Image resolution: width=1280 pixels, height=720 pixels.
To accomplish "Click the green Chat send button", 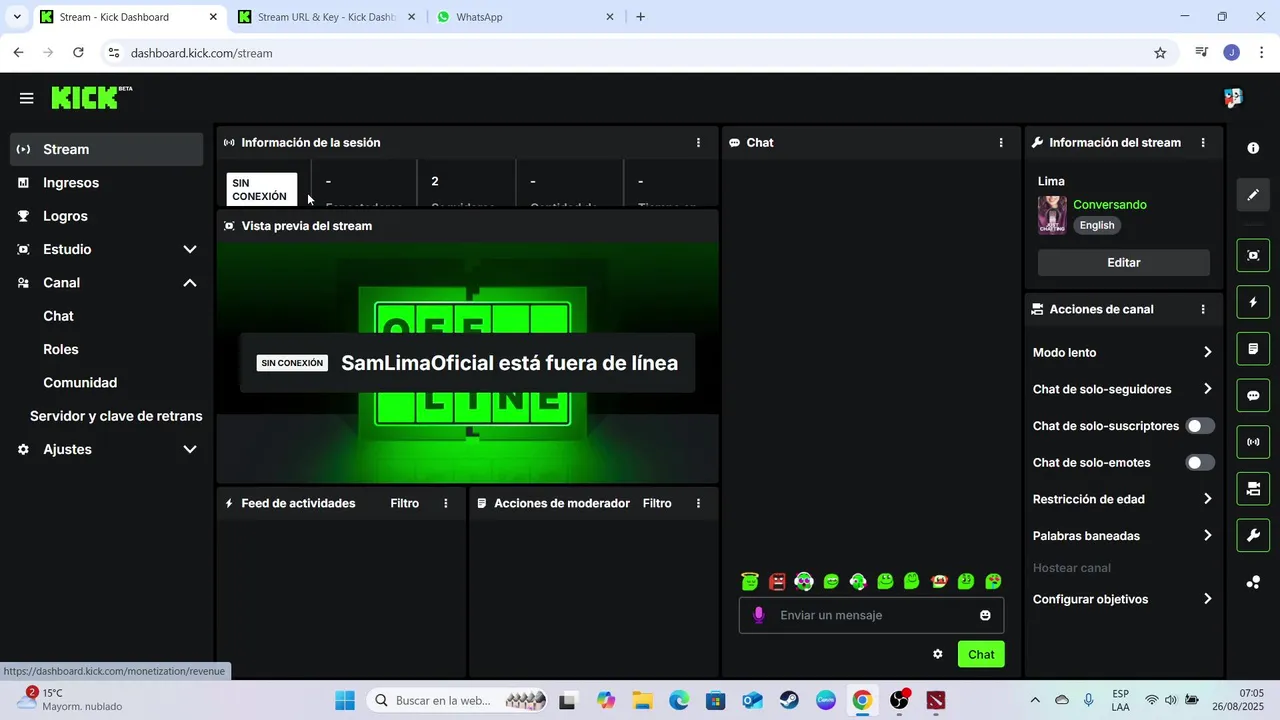I will point(981,654).
